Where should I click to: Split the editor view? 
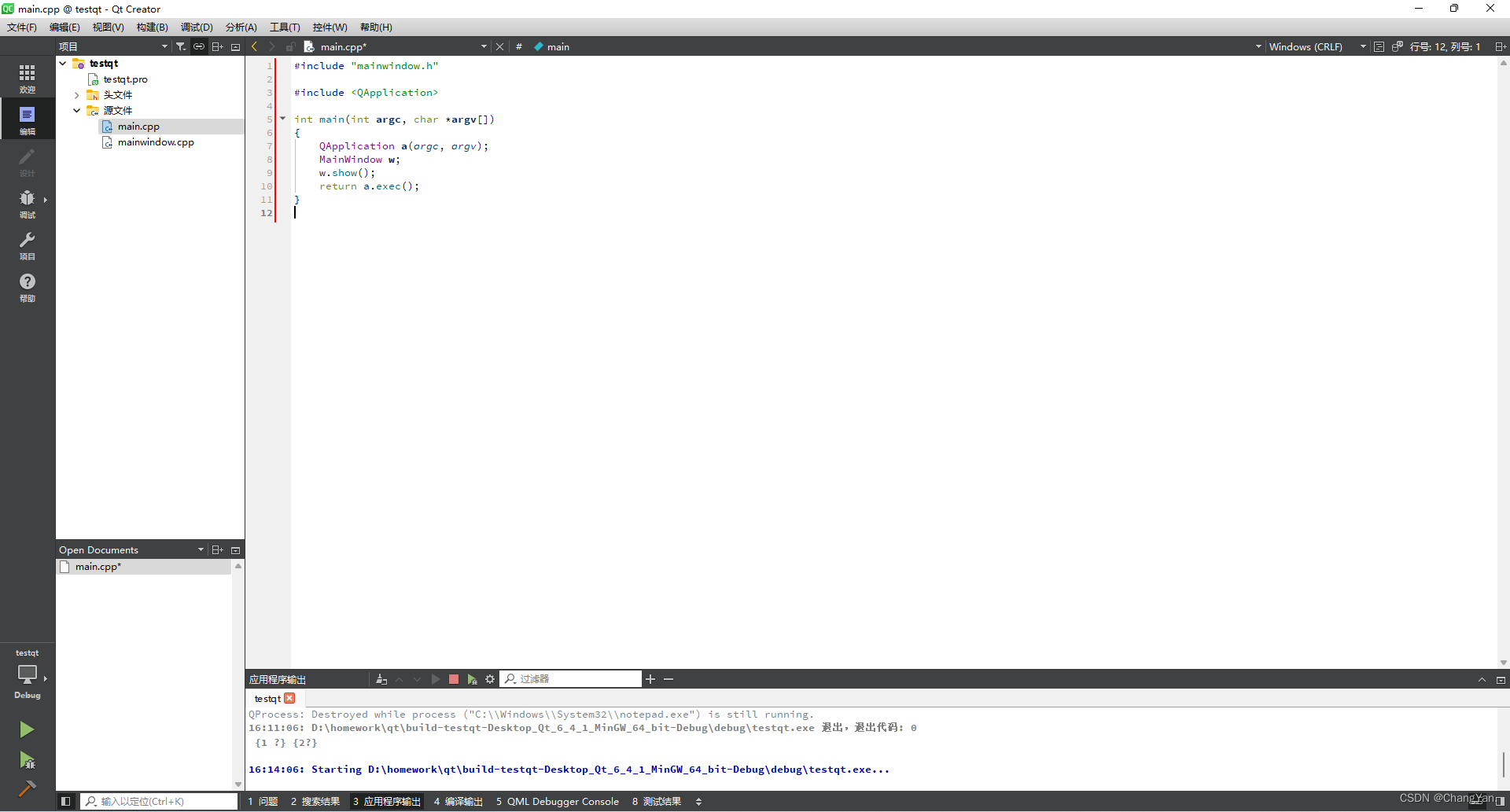(1501, 46)
